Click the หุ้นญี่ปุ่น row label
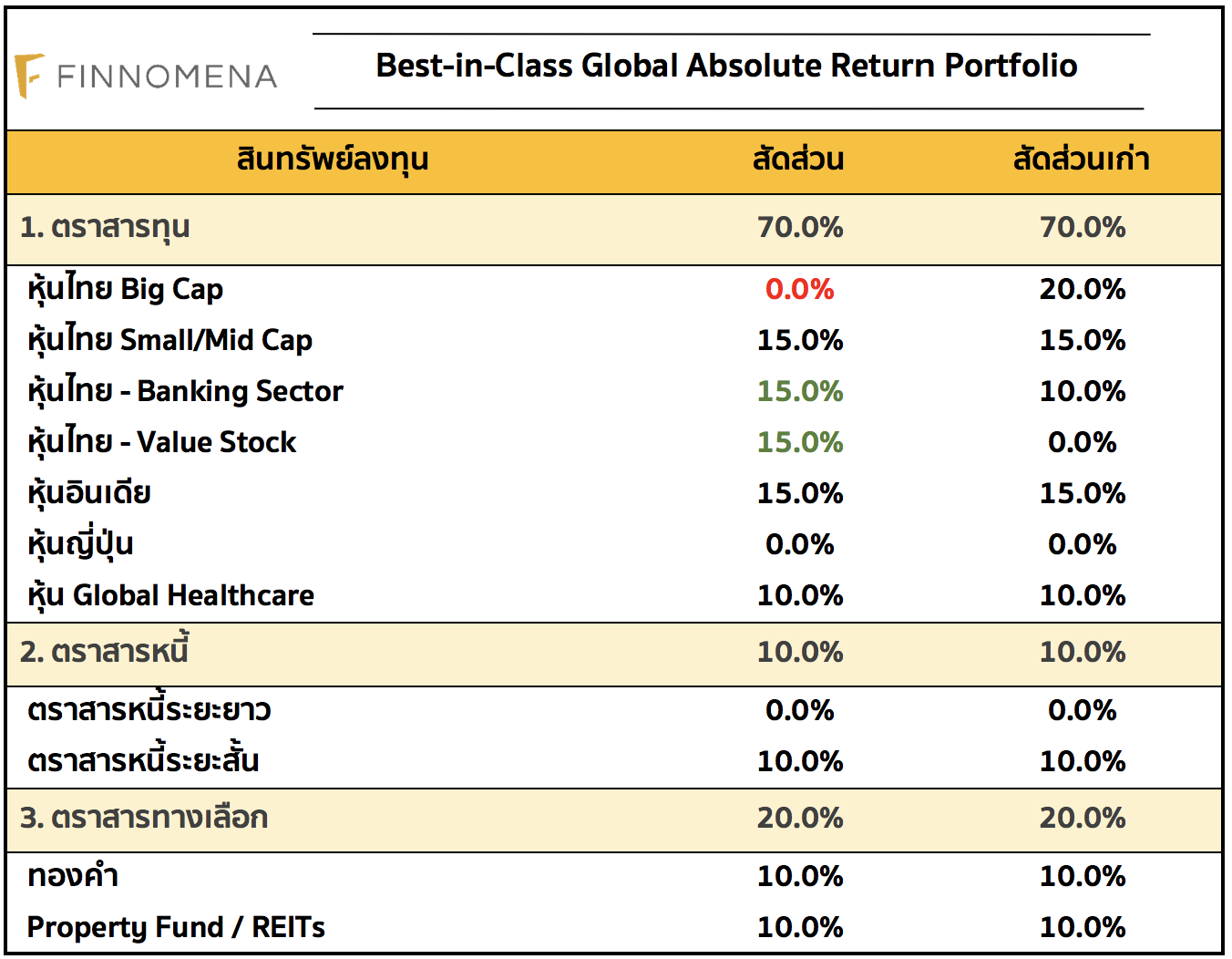Viewport: 1232px width, 959px height. coord(81,544)
